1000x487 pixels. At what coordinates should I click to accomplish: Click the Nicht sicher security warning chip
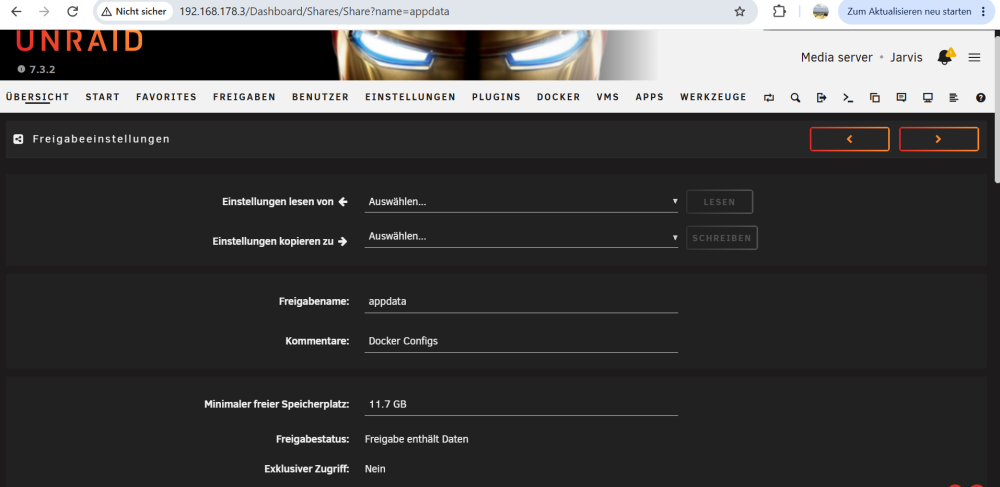135,11
